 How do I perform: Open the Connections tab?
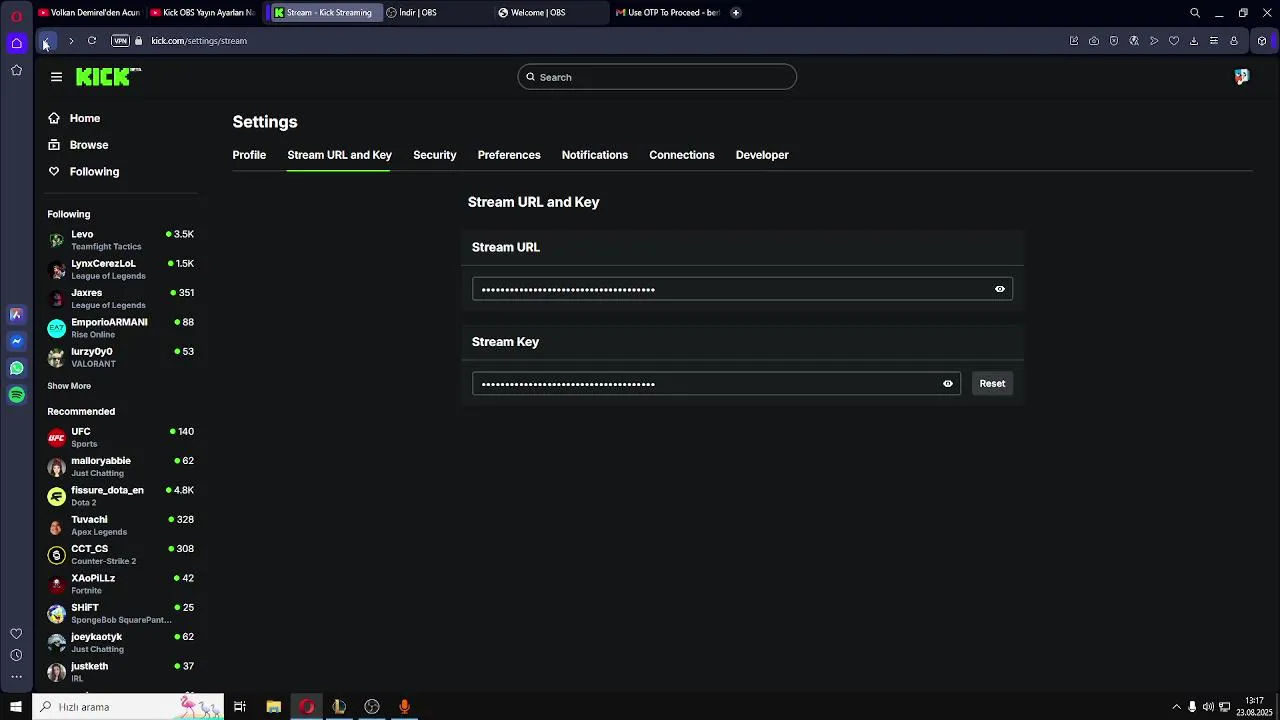(x=682, y=155)
